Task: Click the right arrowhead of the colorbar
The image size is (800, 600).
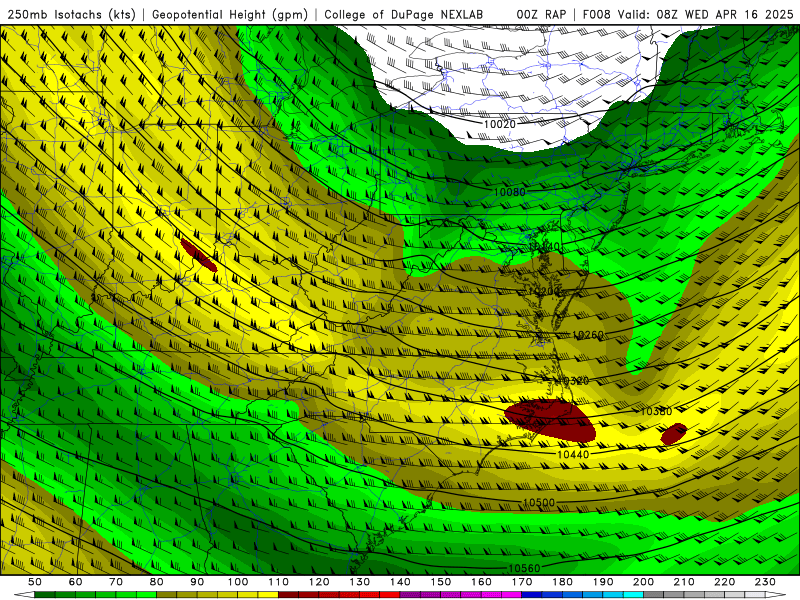Action: [776, 595]
